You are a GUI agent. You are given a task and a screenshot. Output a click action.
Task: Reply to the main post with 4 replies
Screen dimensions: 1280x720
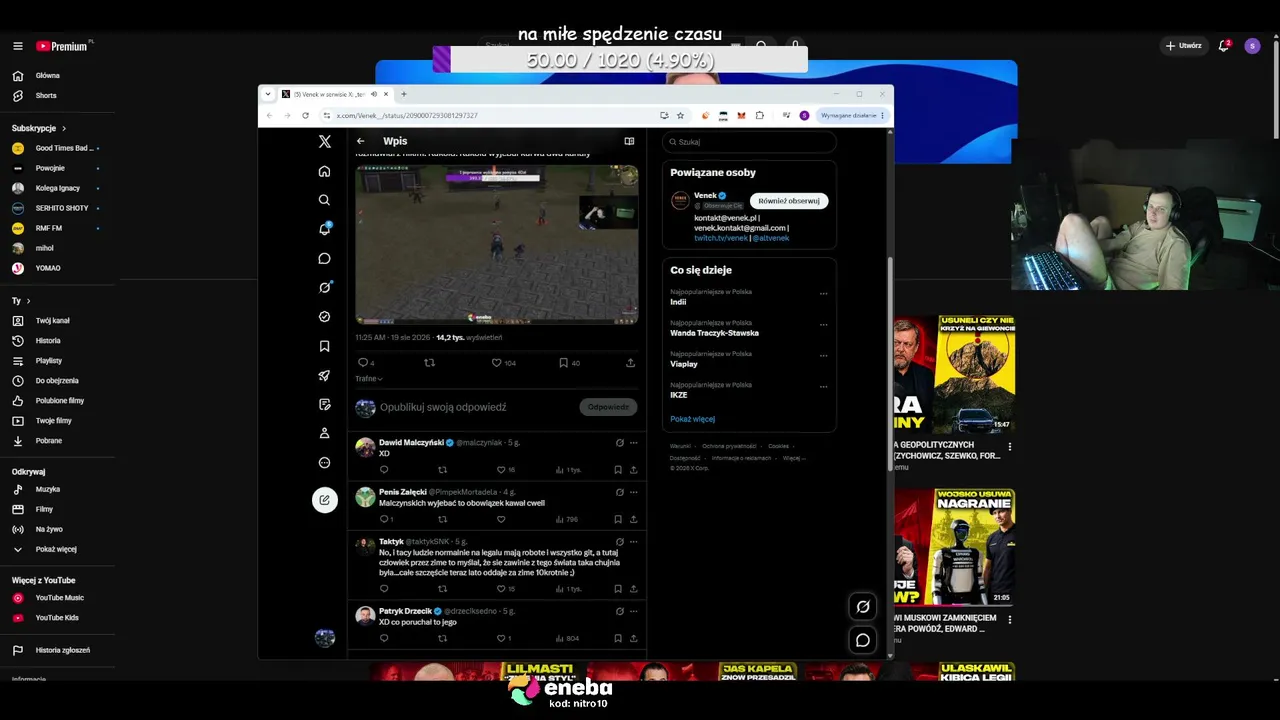pyautogui.click(x=363, y=363)
